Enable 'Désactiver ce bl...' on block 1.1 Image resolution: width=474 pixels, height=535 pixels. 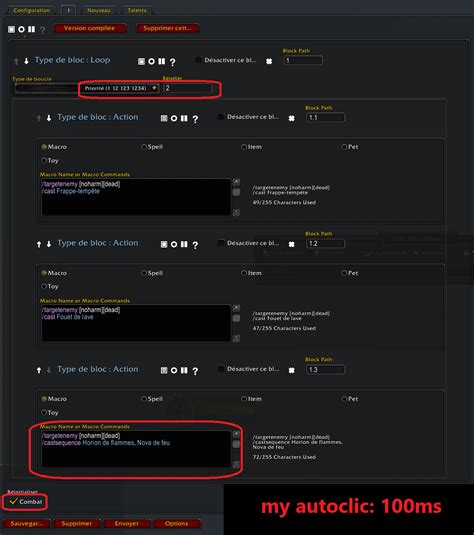click(x=221, y=117)
